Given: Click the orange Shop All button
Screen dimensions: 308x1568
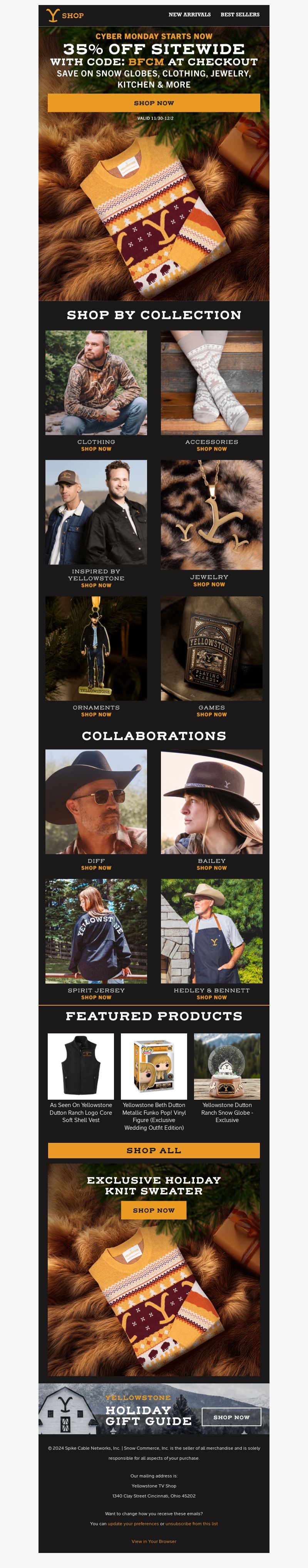Looking at the screenshot, I should 154,1151.
